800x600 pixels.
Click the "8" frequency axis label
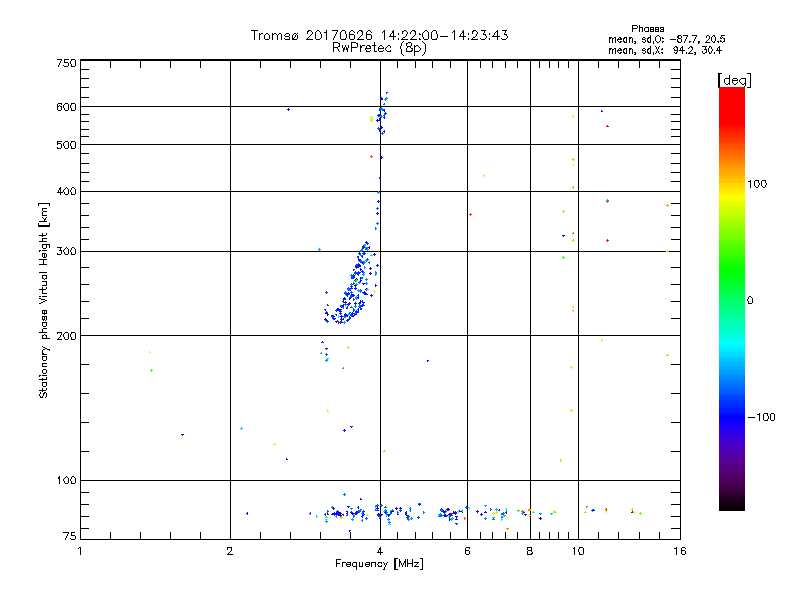(x=530, y=551)
